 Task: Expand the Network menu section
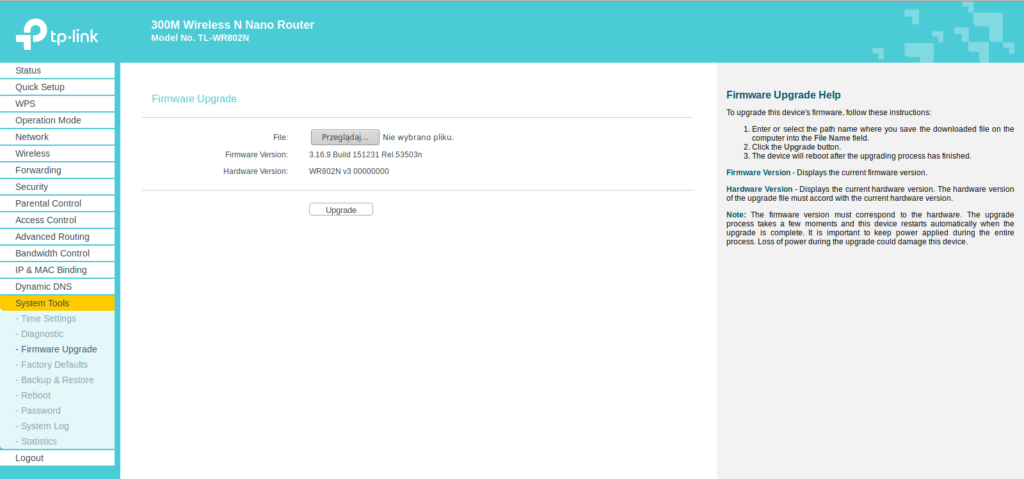(x=32, y=137)
